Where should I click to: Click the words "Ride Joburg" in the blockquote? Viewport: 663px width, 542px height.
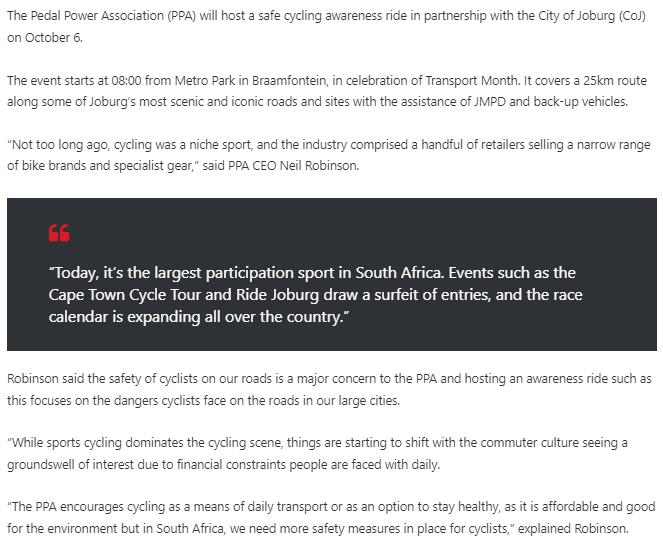tap(277, 295)
